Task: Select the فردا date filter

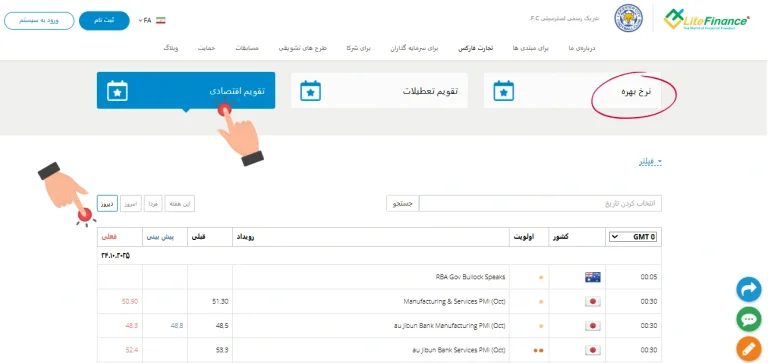Action: [153, 203]
